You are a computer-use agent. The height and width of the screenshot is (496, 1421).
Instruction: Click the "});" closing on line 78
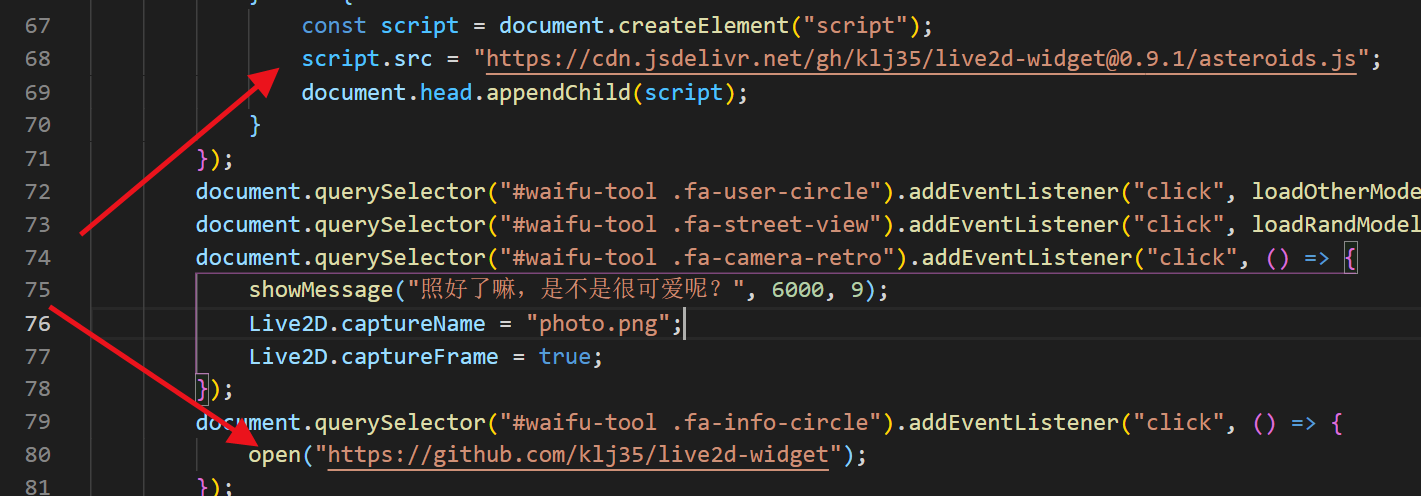pos(215,389)
